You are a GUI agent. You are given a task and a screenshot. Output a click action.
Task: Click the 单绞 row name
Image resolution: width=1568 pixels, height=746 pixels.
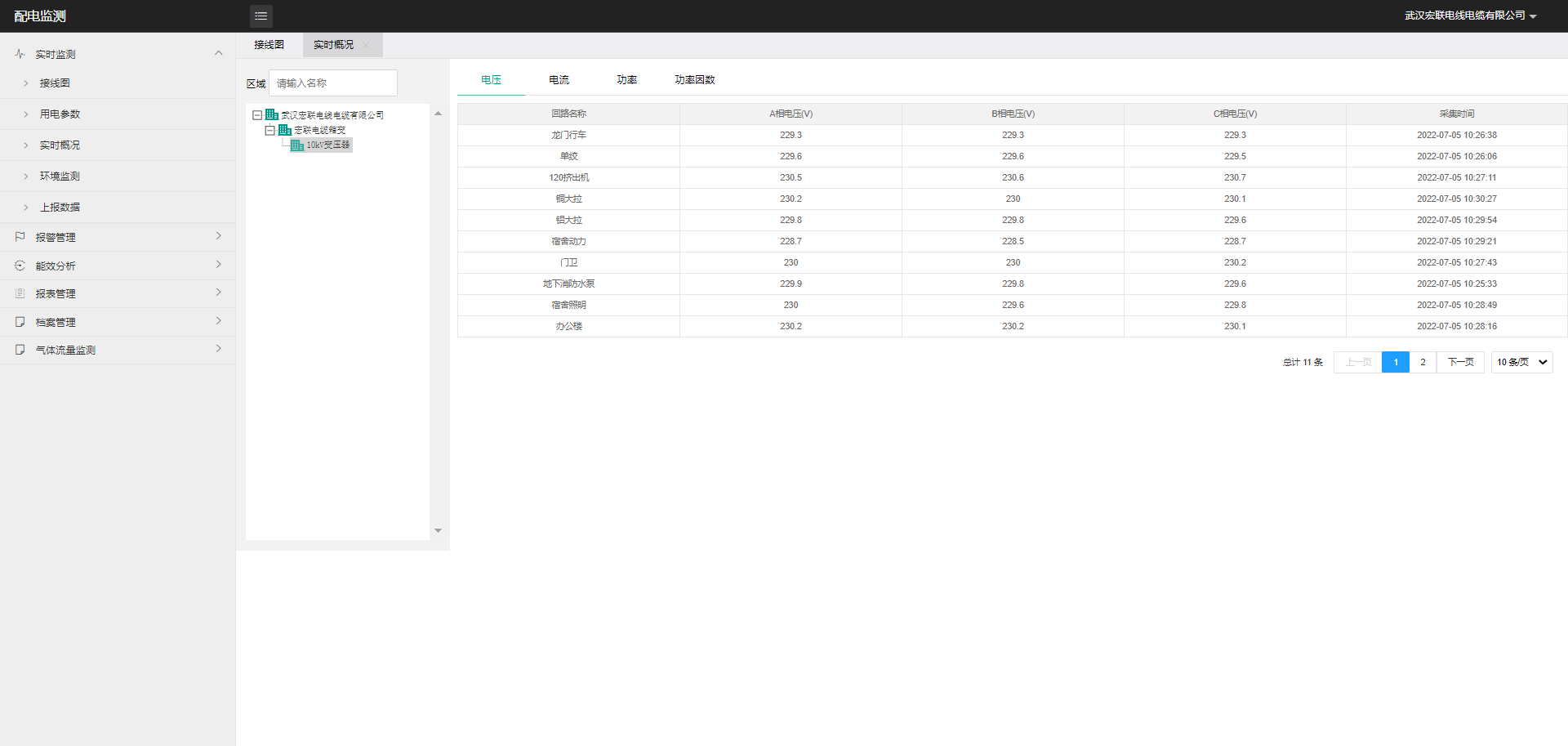point(568,157)
